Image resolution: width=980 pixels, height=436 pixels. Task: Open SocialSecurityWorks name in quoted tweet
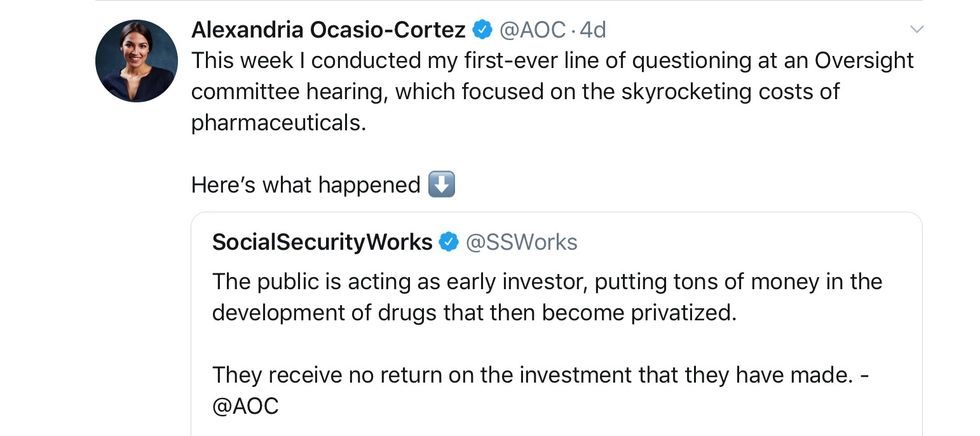tap(322, 242)
